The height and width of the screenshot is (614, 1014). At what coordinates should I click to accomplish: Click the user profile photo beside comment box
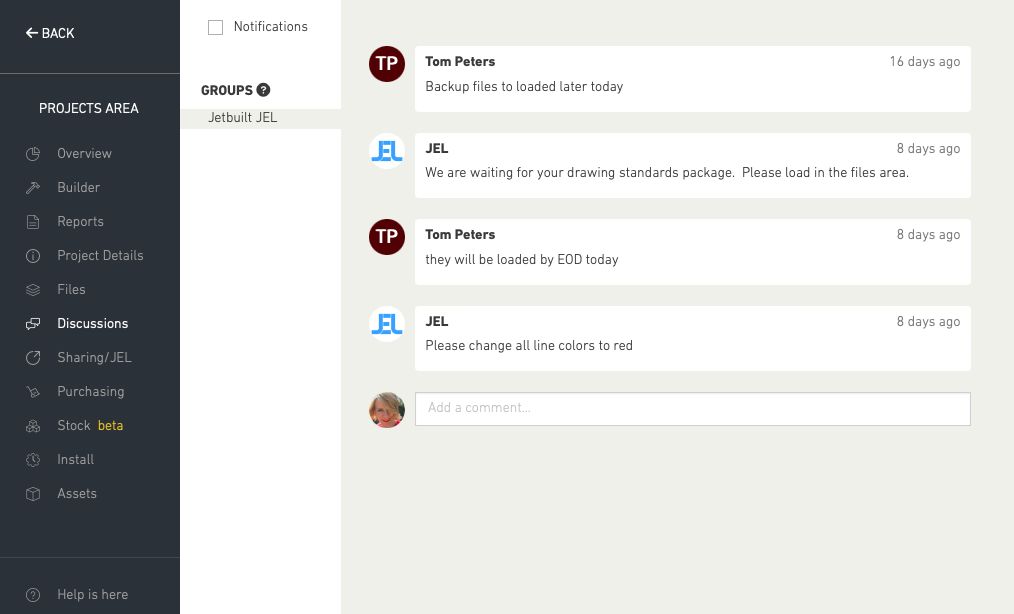click(387, 410)
